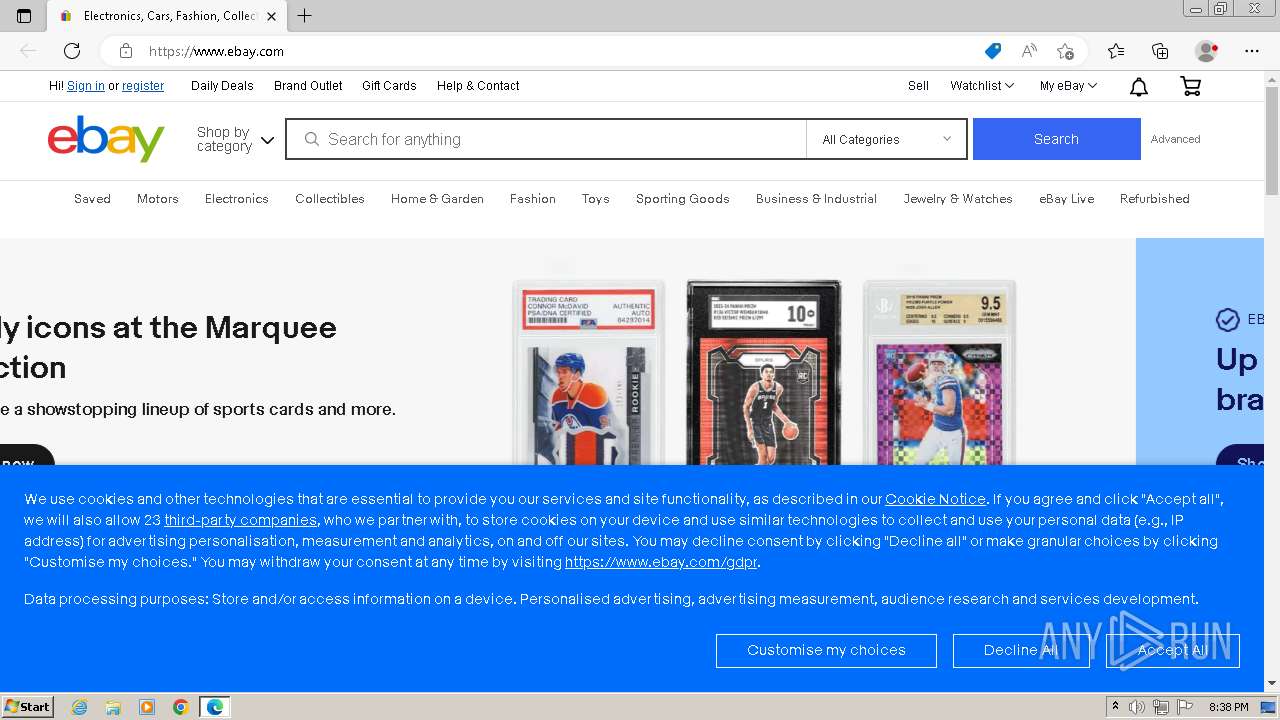This screenshot has height=720, width=1280.
Task: Open the Collections icon
Action: [1160, 51]
